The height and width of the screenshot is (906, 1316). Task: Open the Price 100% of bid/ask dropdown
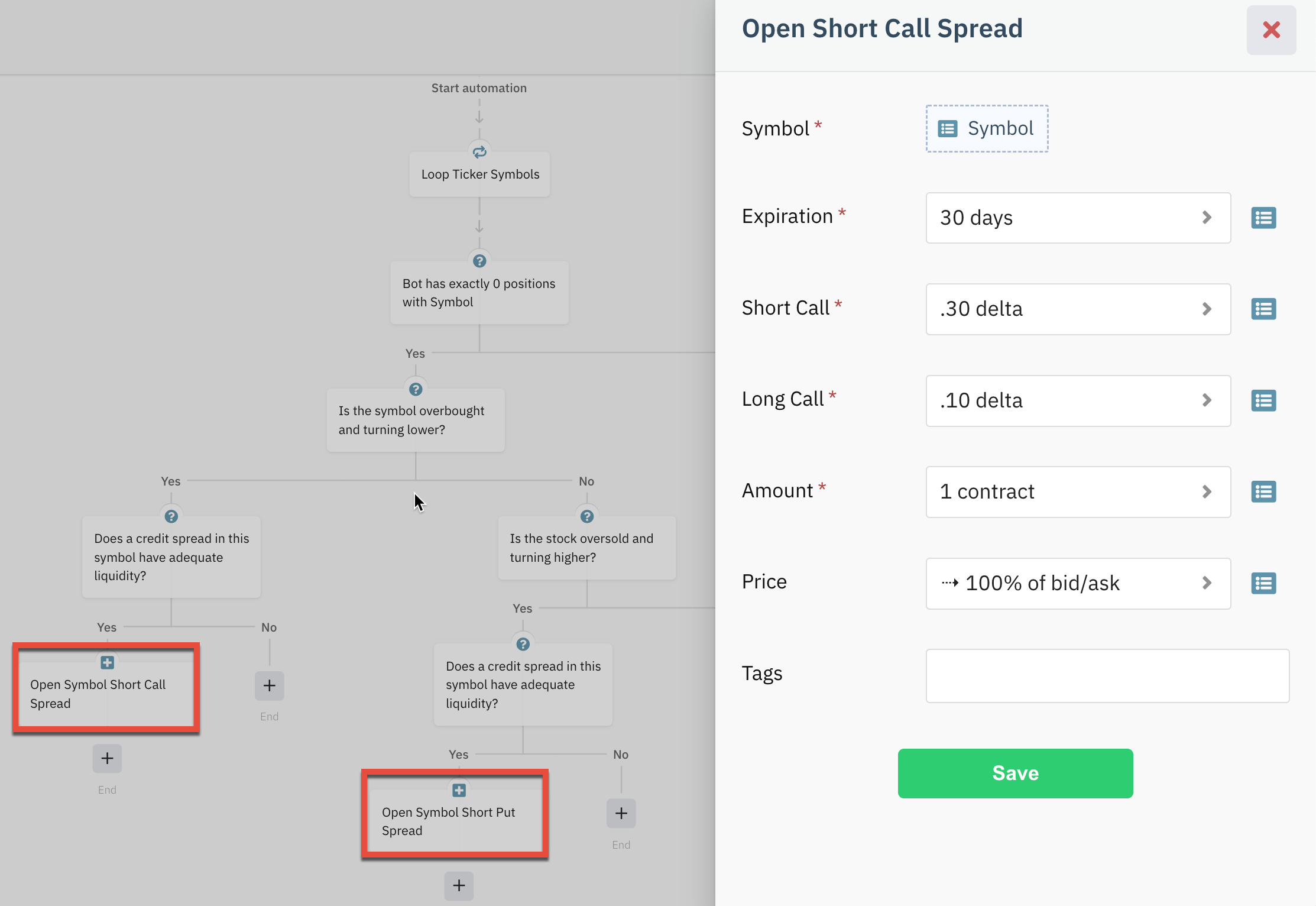1078,583
